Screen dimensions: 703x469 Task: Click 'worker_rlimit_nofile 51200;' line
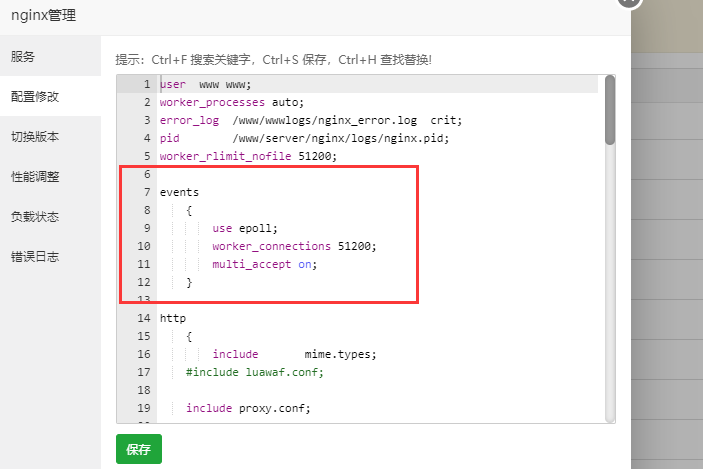248,156
